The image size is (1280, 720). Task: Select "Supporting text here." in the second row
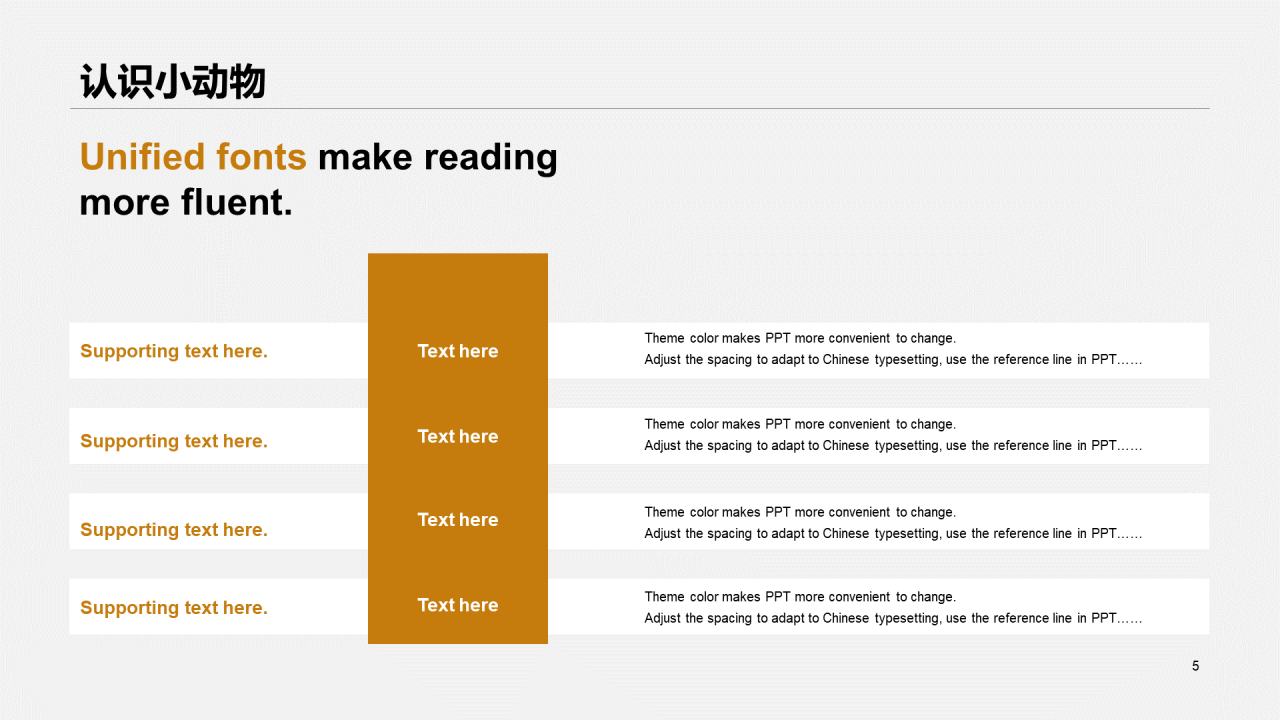(x=174, y=441)
